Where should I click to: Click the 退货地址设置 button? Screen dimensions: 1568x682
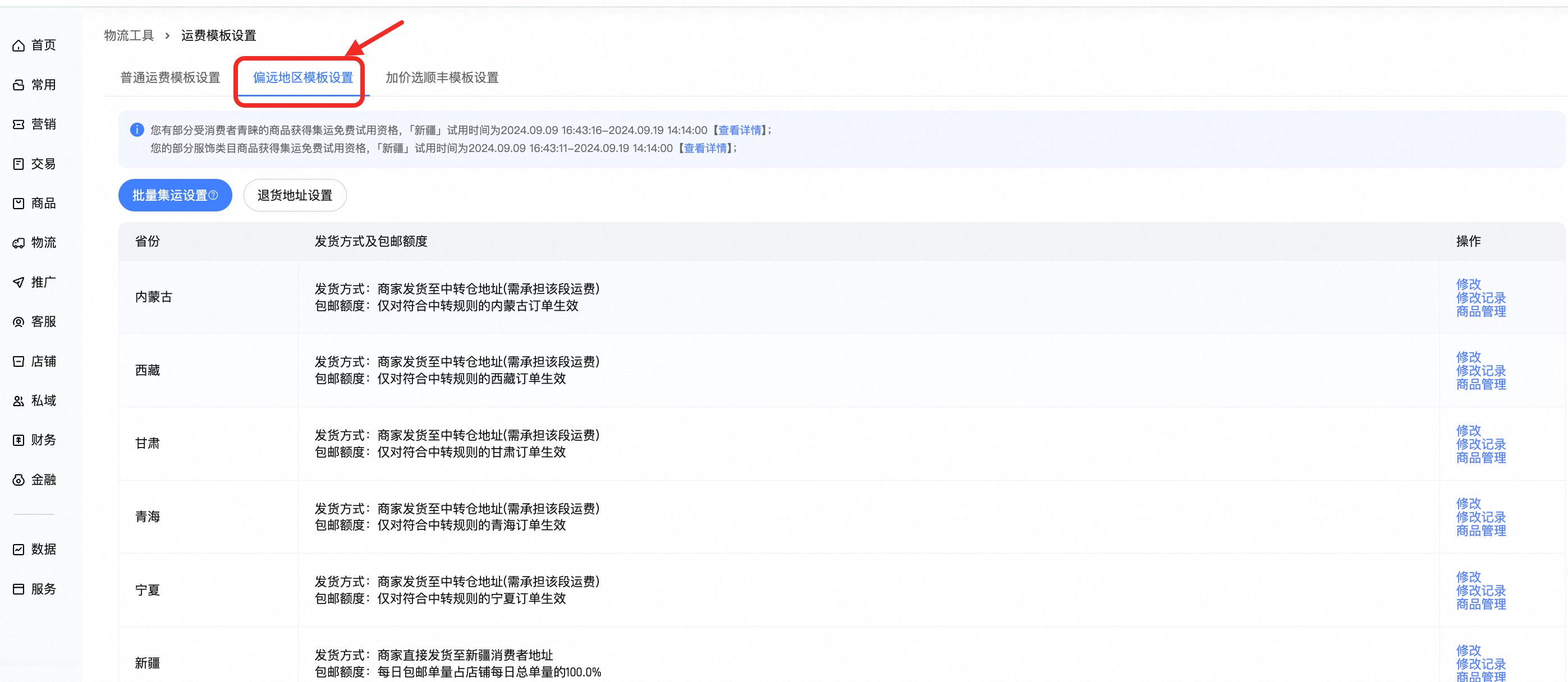(295, 195)
